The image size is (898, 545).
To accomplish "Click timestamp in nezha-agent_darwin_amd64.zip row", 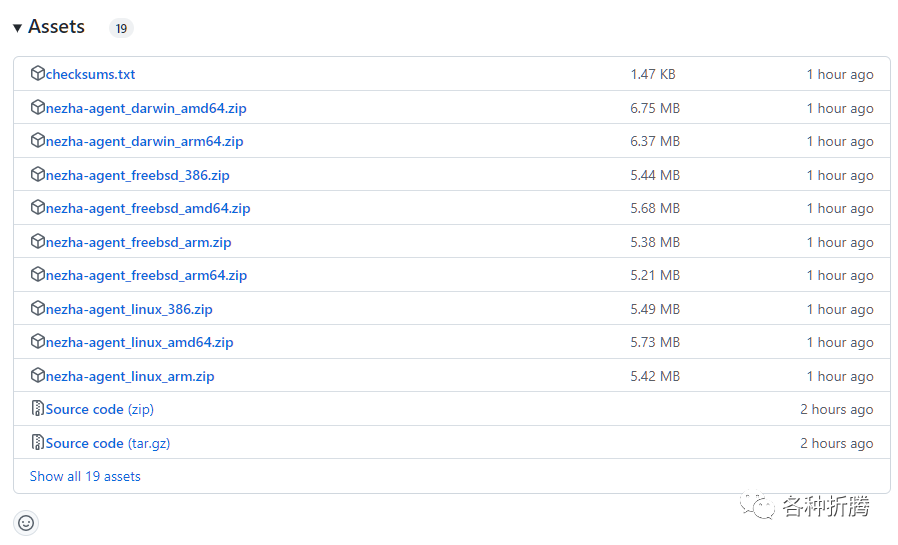I will point(840,108).
